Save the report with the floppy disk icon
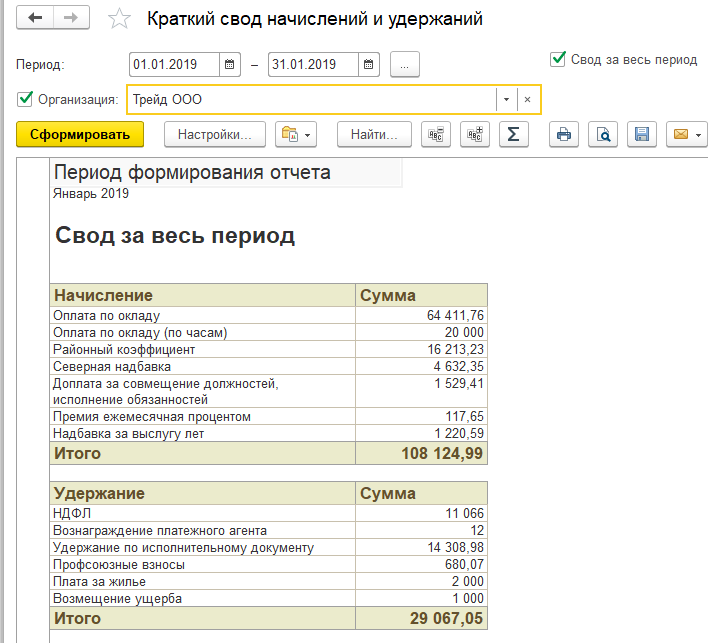The width and height of the screenshot is (708, 643). tap(642, 134)
